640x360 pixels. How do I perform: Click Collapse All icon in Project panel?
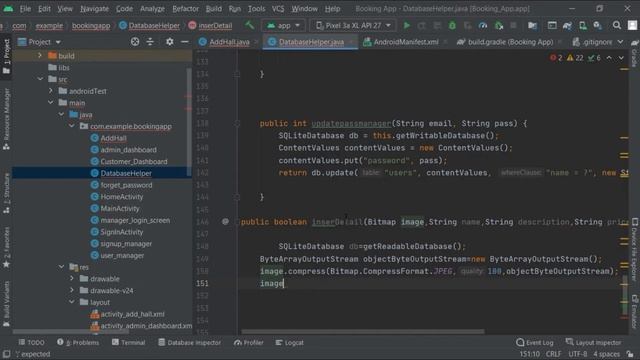point(150,42)
